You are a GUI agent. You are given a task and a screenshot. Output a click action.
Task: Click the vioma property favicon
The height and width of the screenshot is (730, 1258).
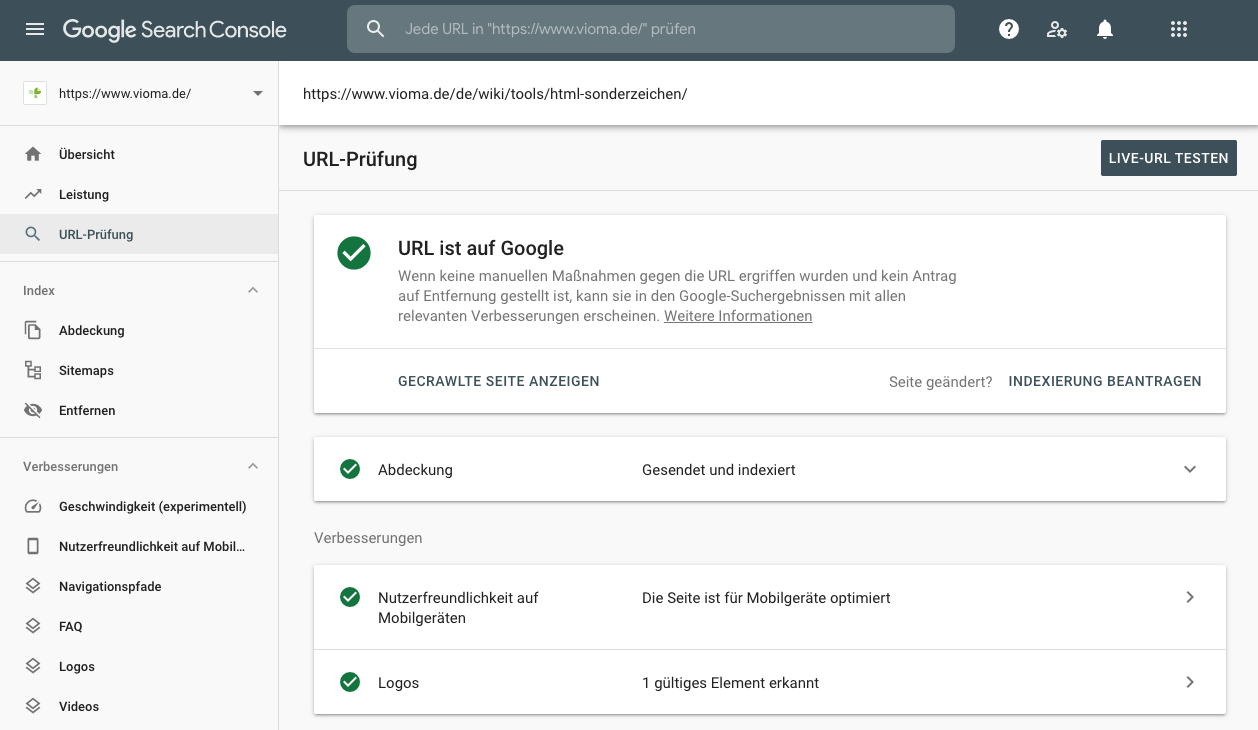tap(35, 93)
